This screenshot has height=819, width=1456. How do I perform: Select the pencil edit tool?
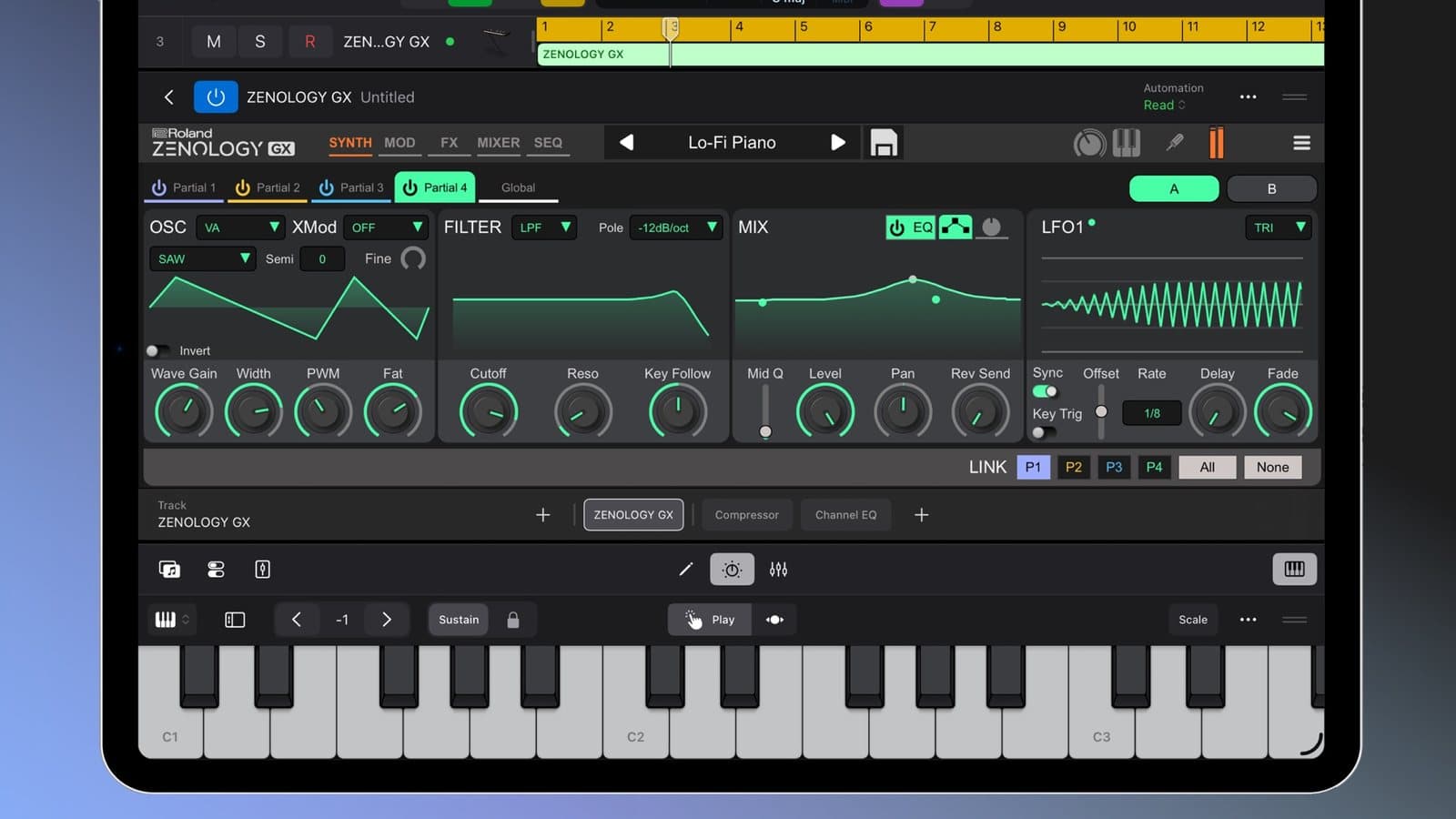coord(686,570)
